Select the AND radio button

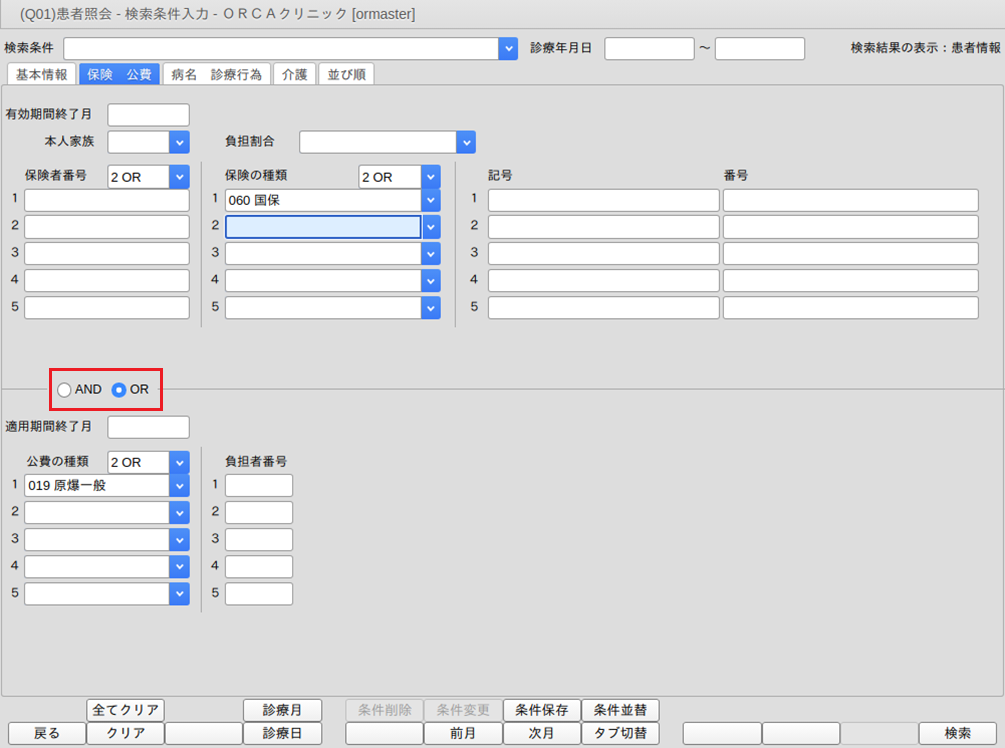[65, 390]
